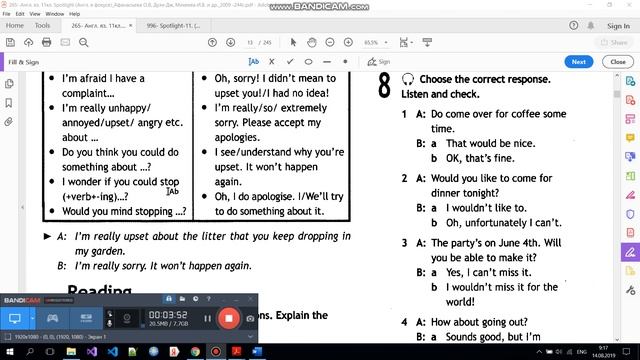The width and height of the screenshot is (640, 360).
Task: Open the File menu
Action: pyautogui.click(x=7, y=13)
